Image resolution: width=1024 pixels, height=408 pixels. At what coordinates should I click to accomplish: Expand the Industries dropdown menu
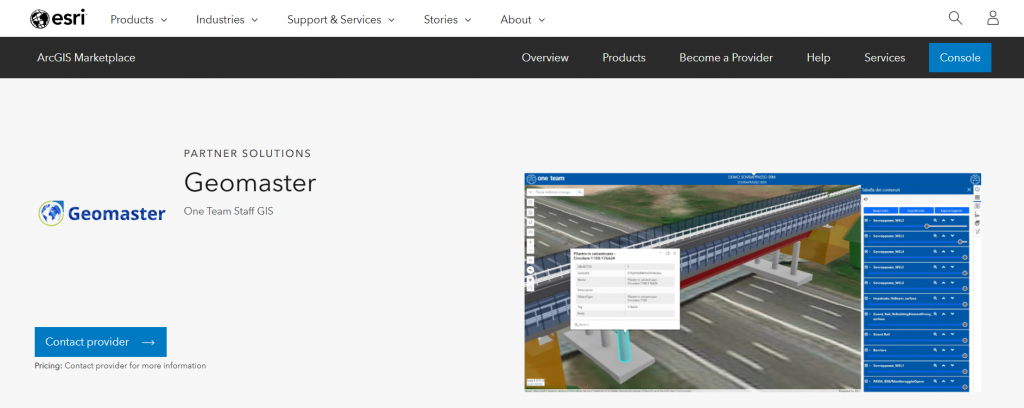click(227, 20)
